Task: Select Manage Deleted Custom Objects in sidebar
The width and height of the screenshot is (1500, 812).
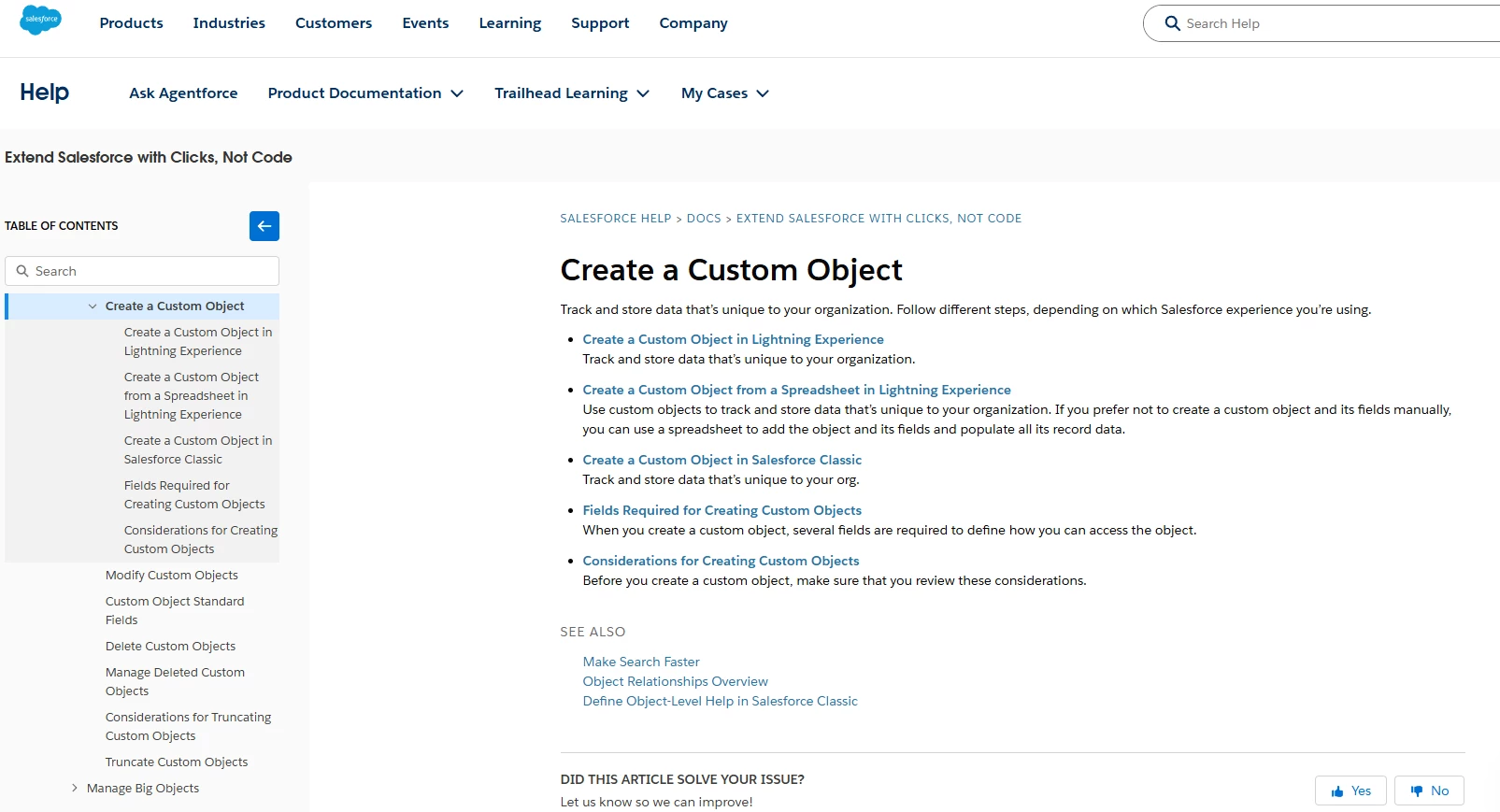Action: 175,682
